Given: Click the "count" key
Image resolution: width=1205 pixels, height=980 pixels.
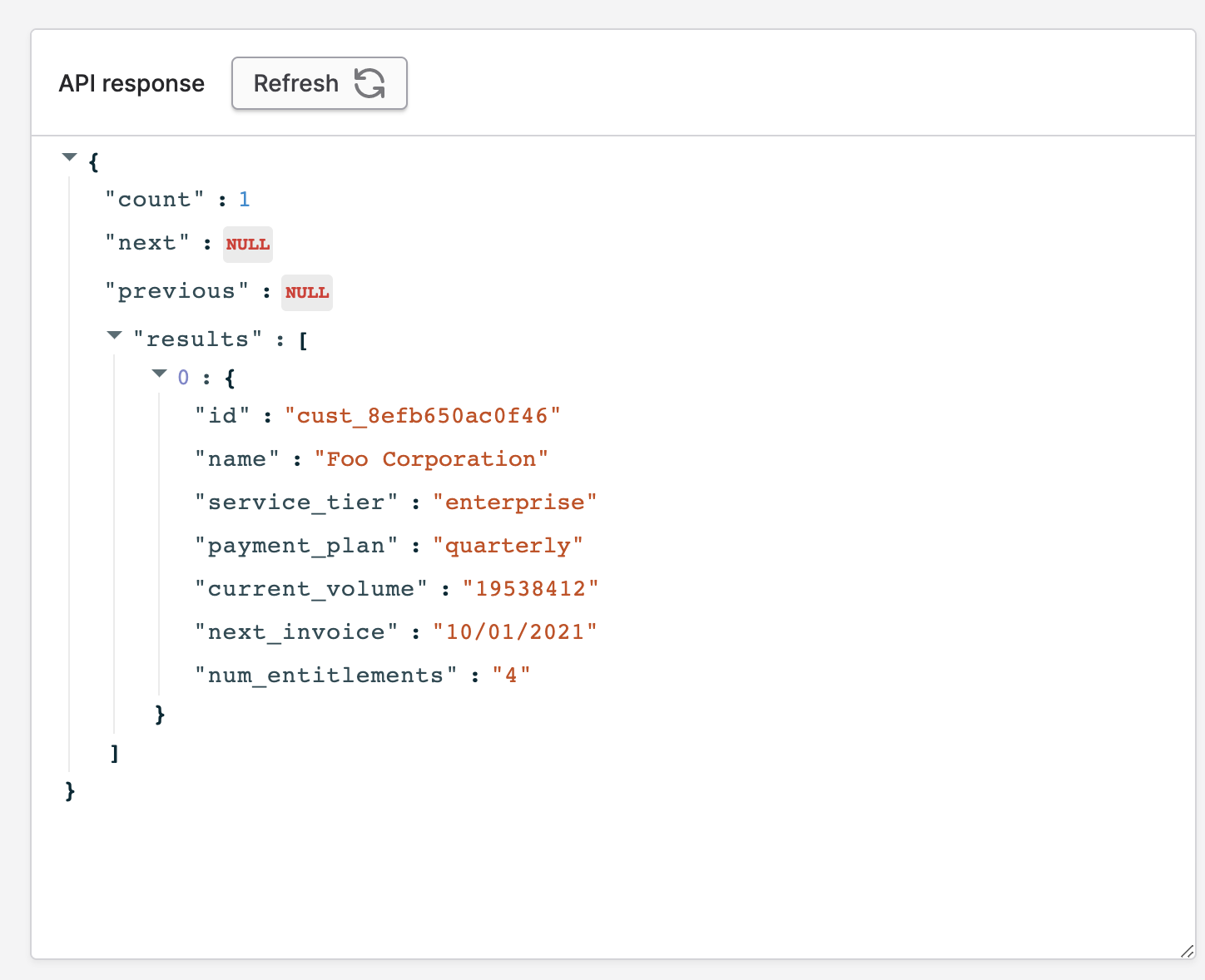Looking at the screenshot, I should click(x=155, y=200).
